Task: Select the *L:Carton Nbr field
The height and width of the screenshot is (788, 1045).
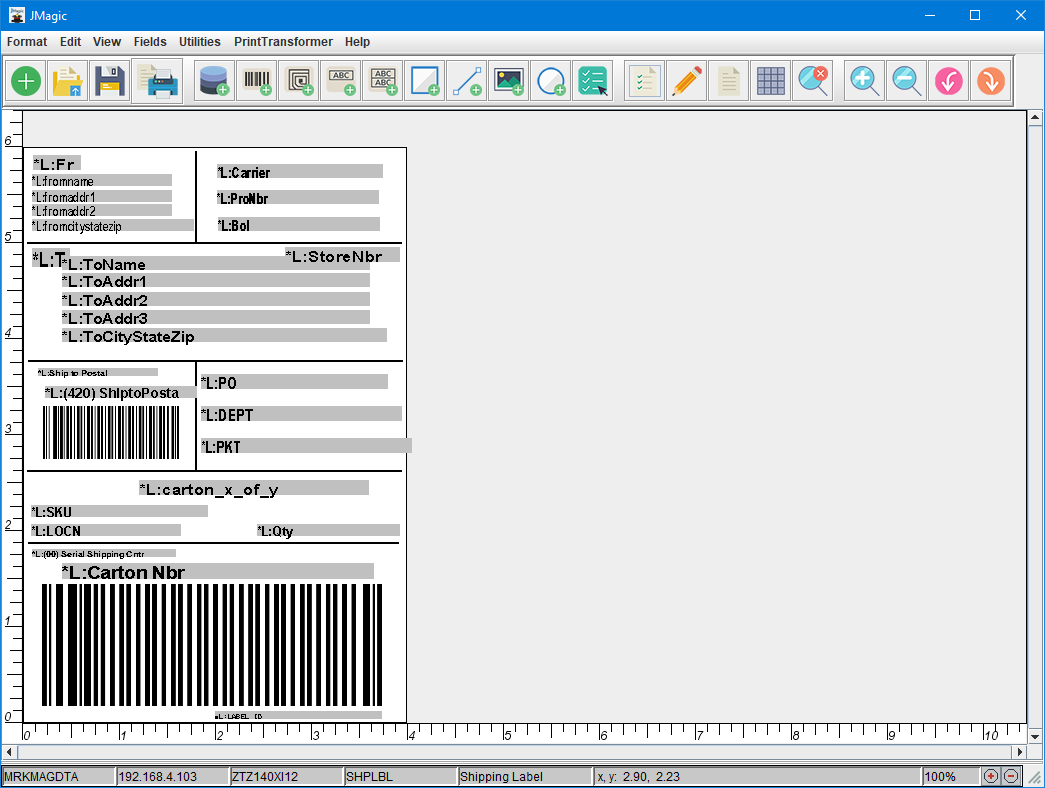Action: 218,572
